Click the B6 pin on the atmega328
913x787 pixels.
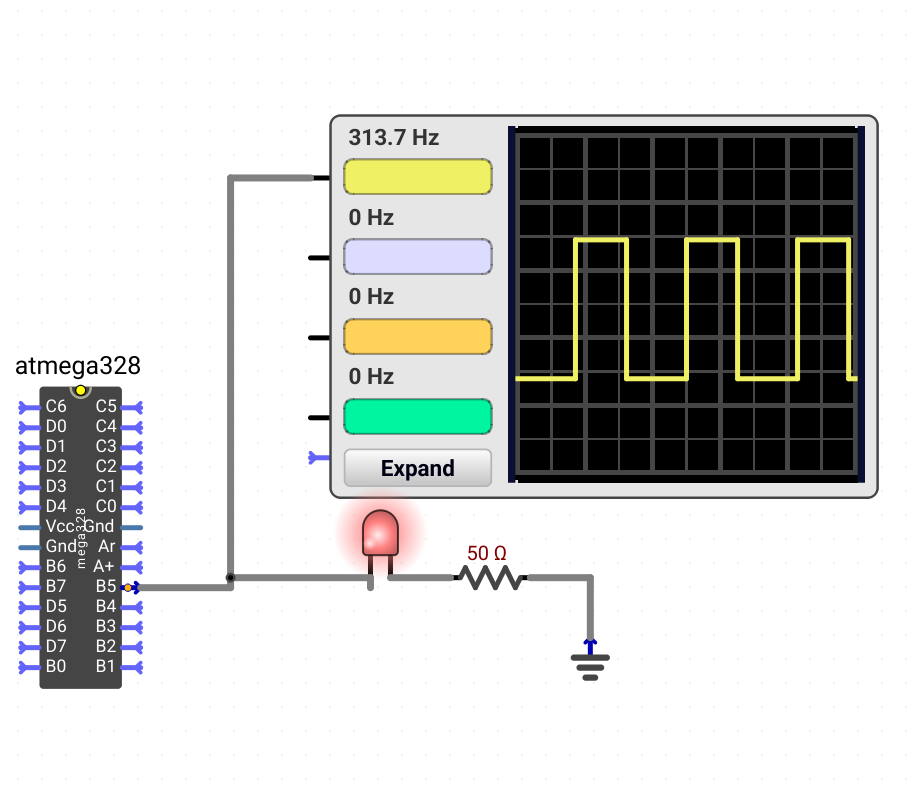29,568
